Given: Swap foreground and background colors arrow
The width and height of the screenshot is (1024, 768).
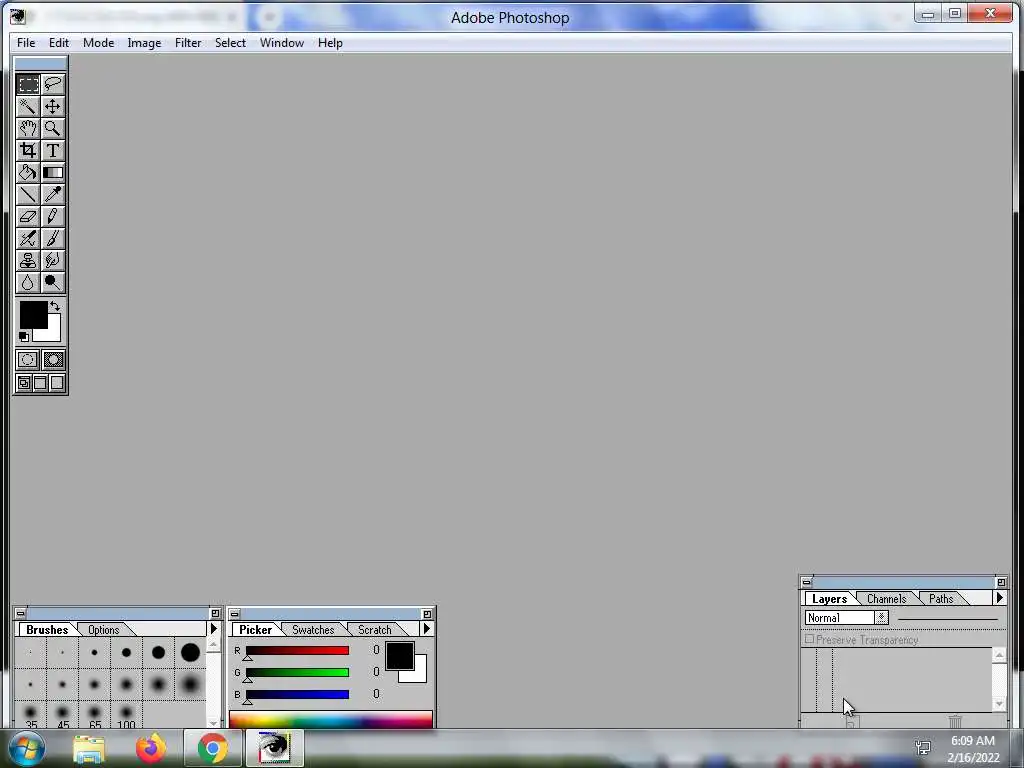Looking at the screenshot, I should pyautogui.click(x=56, y=306).
